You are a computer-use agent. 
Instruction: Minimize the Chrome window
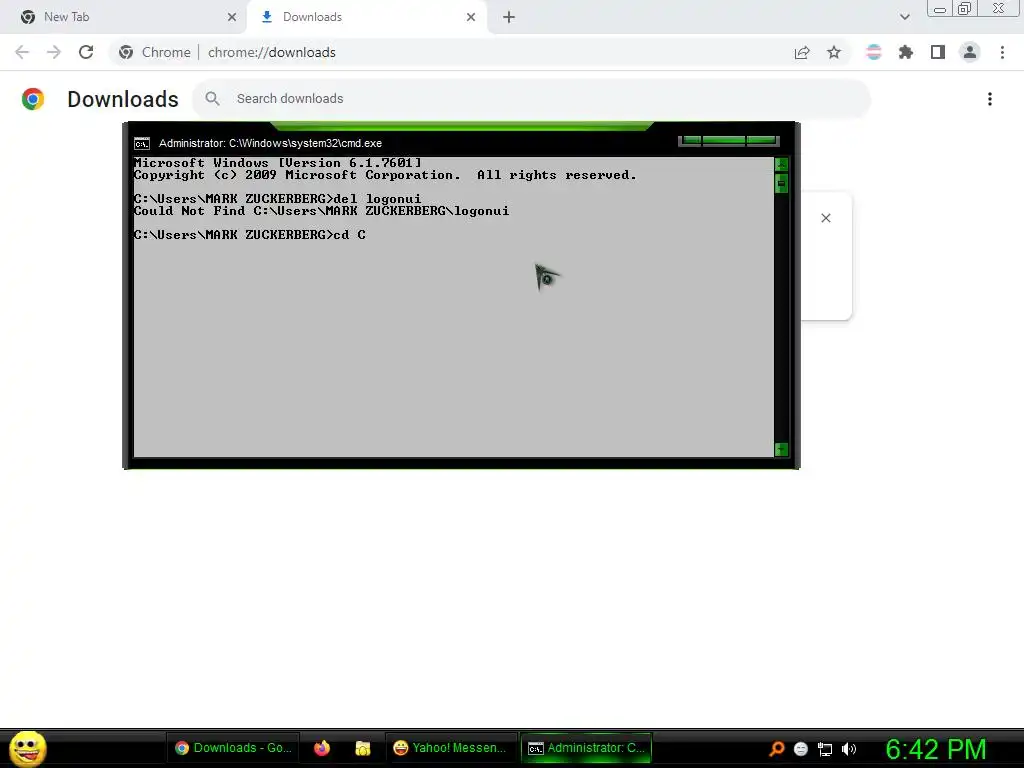[940, 9]
